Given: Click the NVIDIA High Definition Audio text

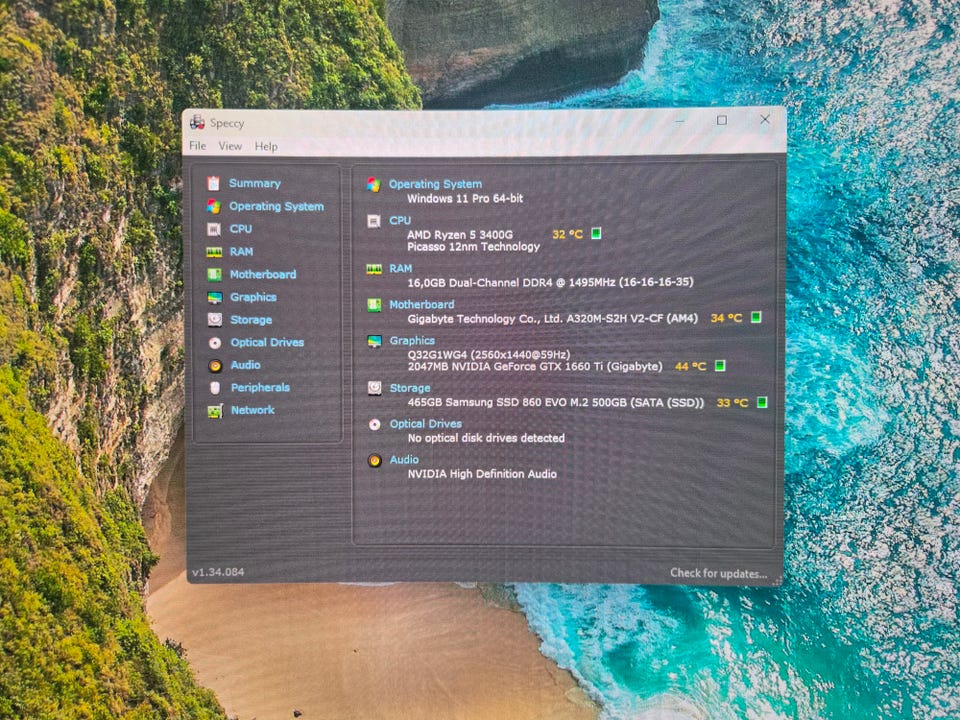Looking at the screenshot, I should (x=482, y=474).
